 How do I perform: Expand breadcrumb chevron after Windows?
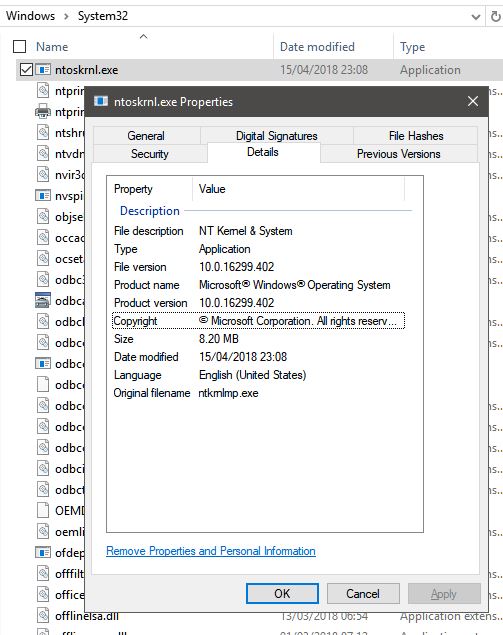click(66, 16)
